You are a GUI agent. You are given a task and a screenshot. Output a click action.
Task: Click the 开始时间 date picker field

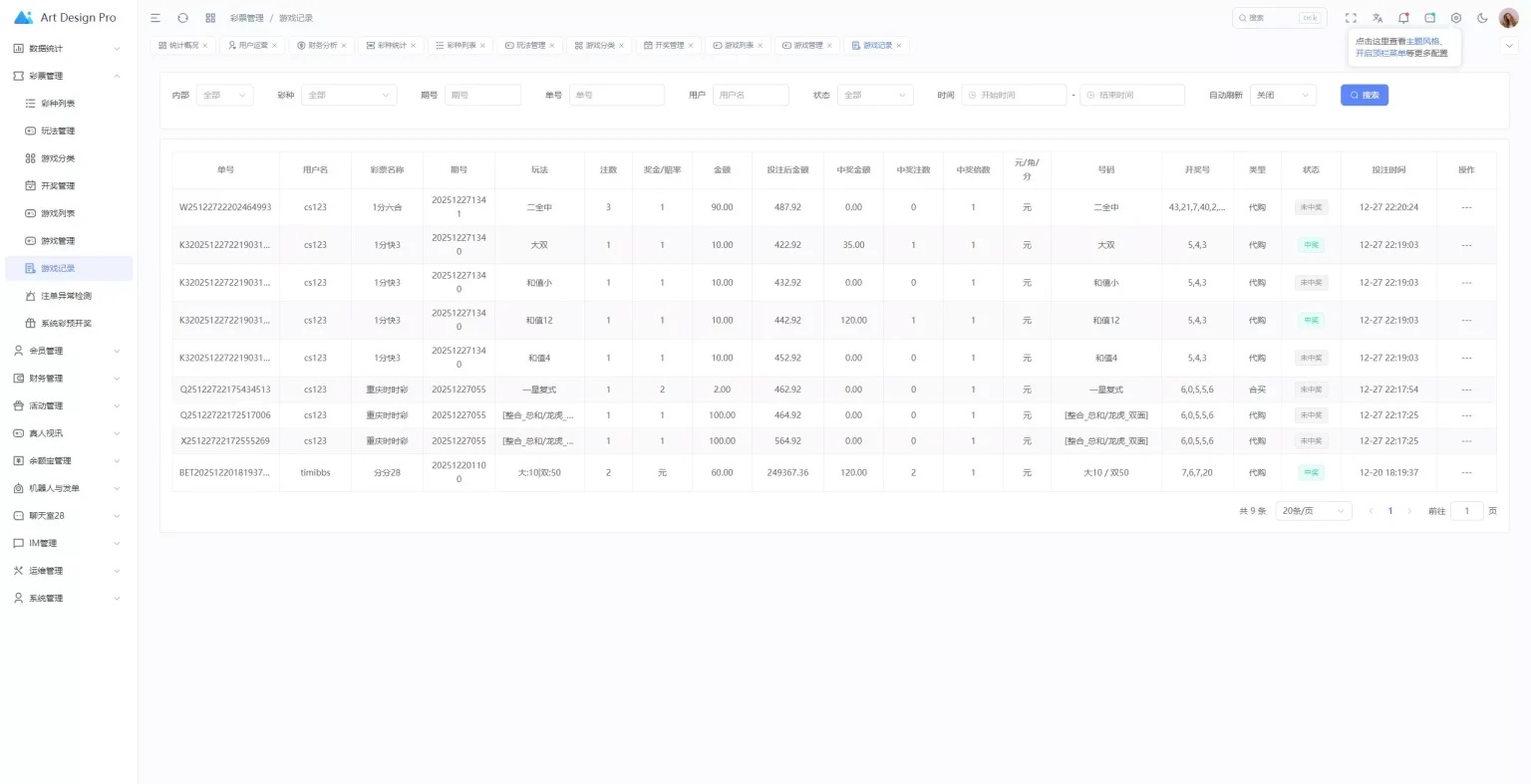pyautogui.click(x=1015, y=95)
